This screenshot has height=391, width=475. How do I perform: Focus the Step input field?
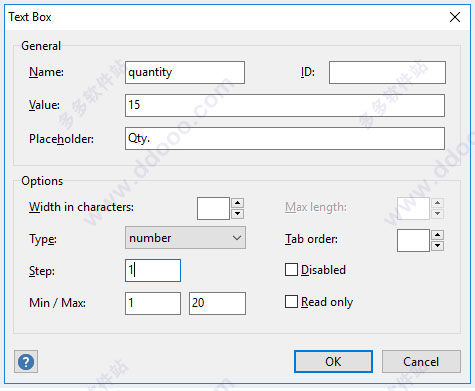153,270
